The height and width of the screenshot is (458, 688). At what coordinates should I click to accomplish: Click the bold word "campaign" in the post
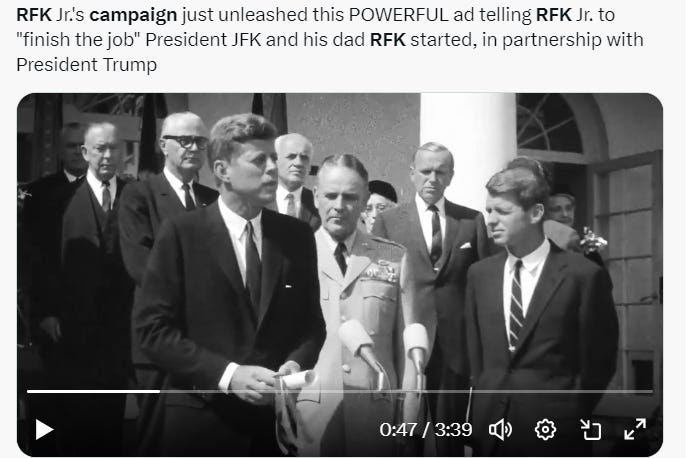pos(133,14)
